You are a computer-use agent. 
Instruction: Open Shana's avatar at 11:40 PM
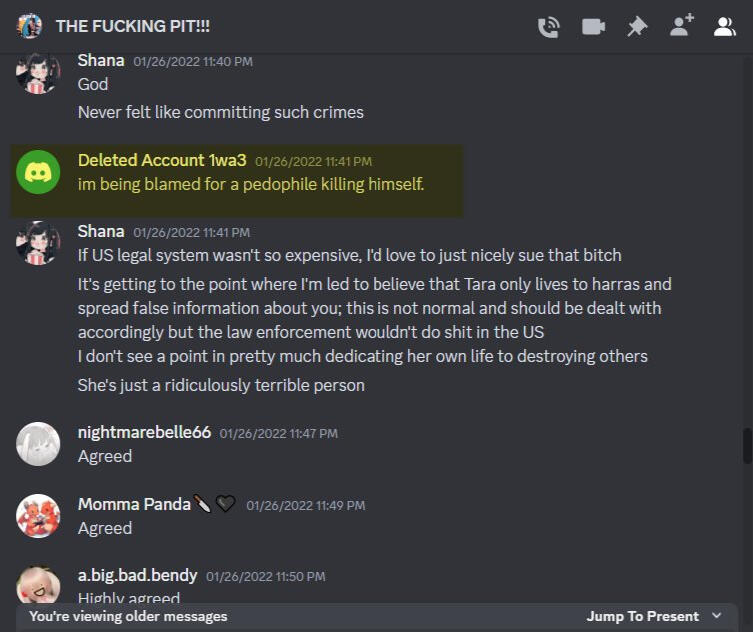tap(38, 73)
